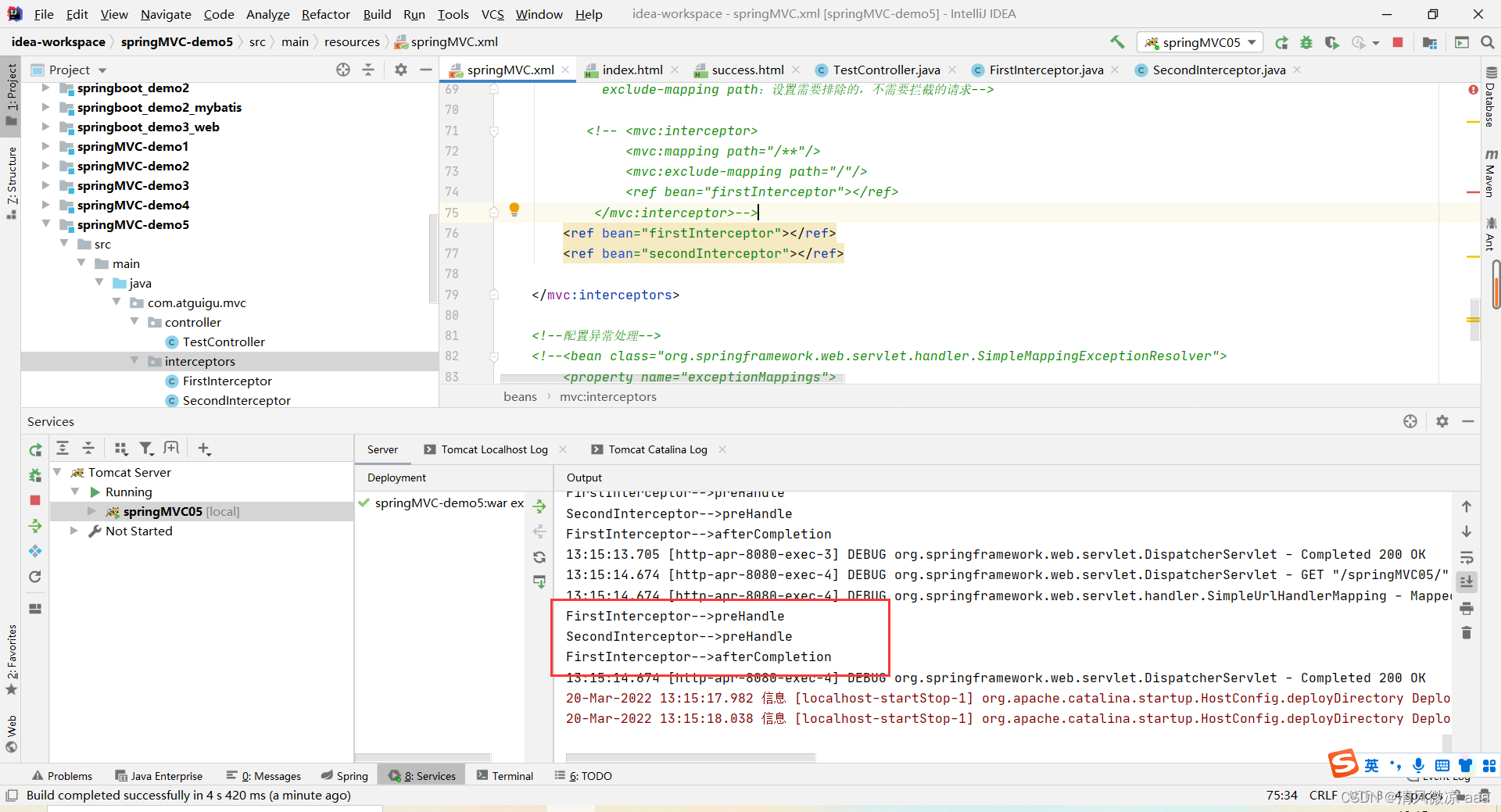This screenshot has height=812, width=1501.
Task: Toggle Open in New Tab icon in Services
Action: pyautogui.click(x=171, y=448)
